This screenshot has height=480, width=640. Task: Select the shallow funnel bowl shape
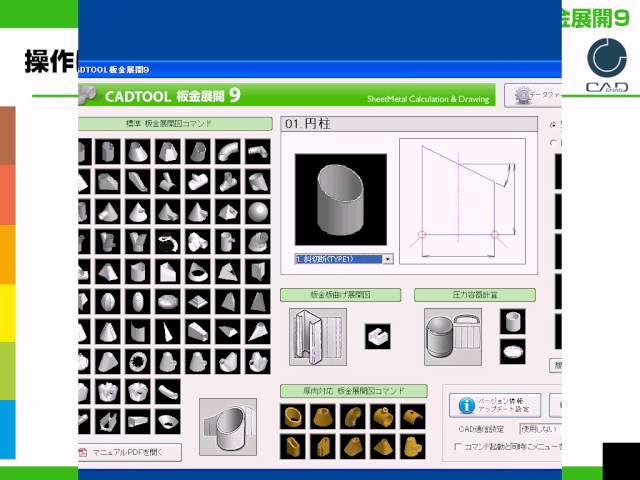point(168,422)
